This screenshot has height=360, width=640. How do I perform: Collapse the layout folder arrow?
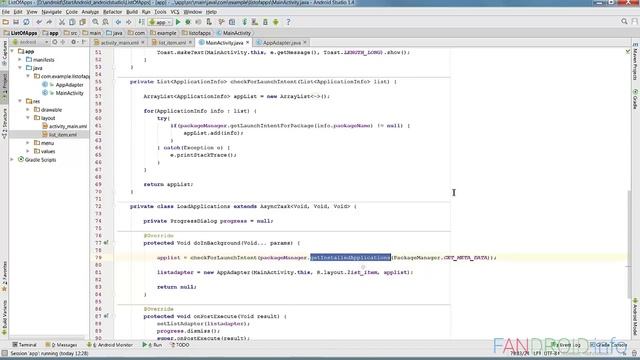point(28,118)
